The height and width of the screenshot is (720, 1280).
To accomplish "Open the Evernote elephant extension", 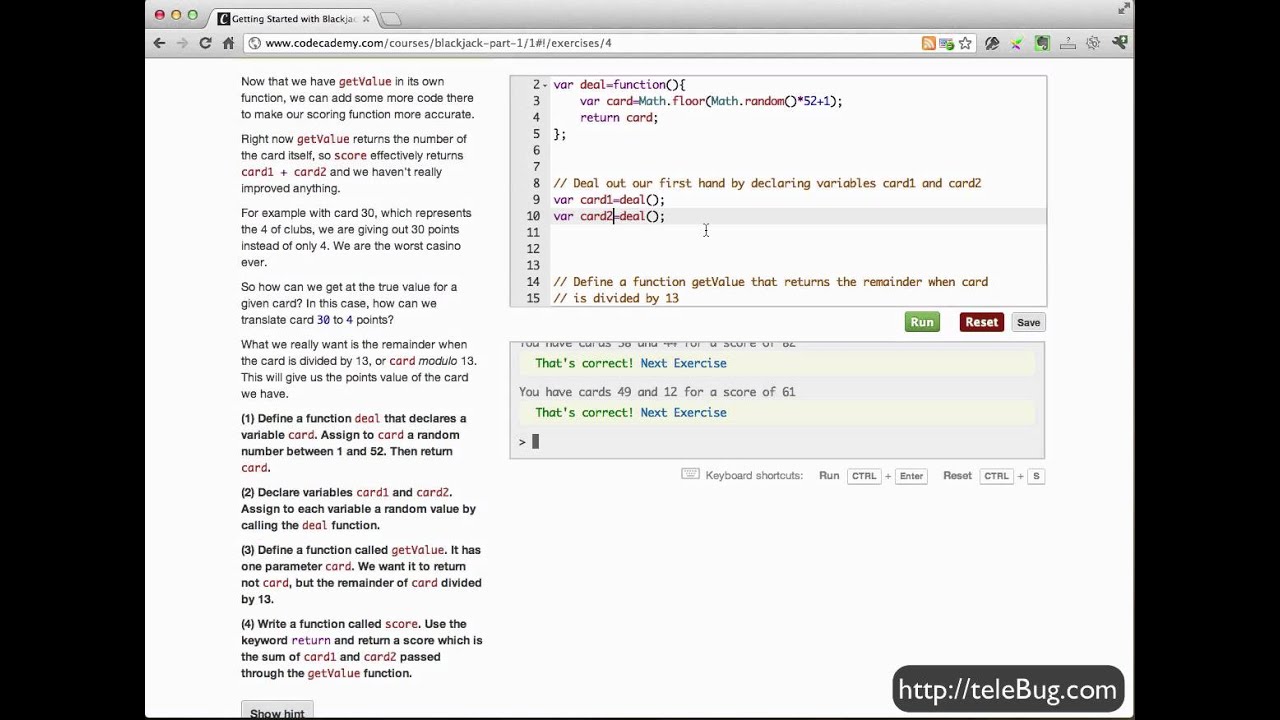I will click(x=1042, y=43).
